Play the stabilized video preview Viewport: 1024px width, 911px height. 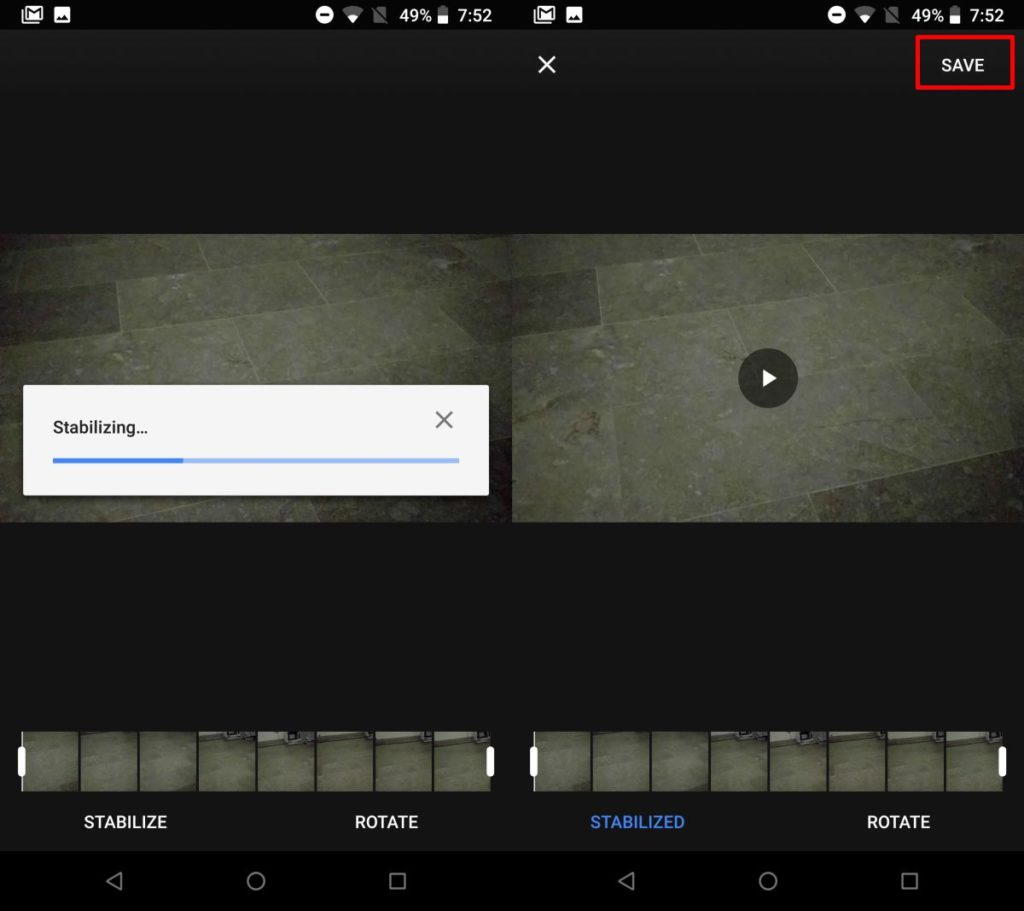pyautogui.click(x=767, y=378)
